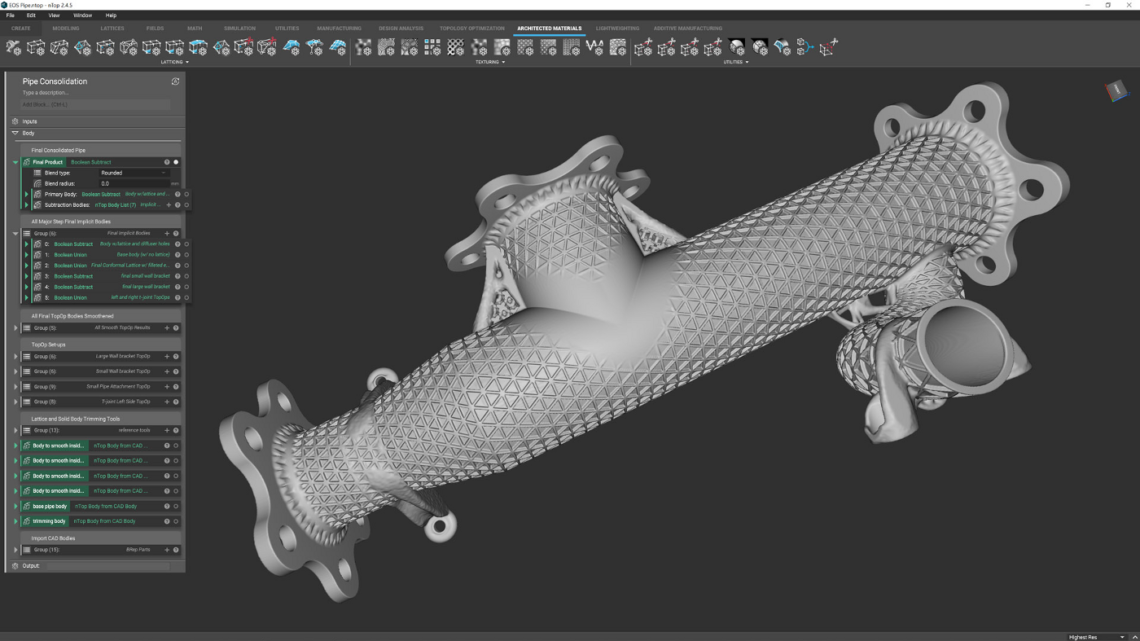The width and height of the screenshot is (1140, 641).
Task: Click the Blend type grid icon
Action: pos(37,173)
